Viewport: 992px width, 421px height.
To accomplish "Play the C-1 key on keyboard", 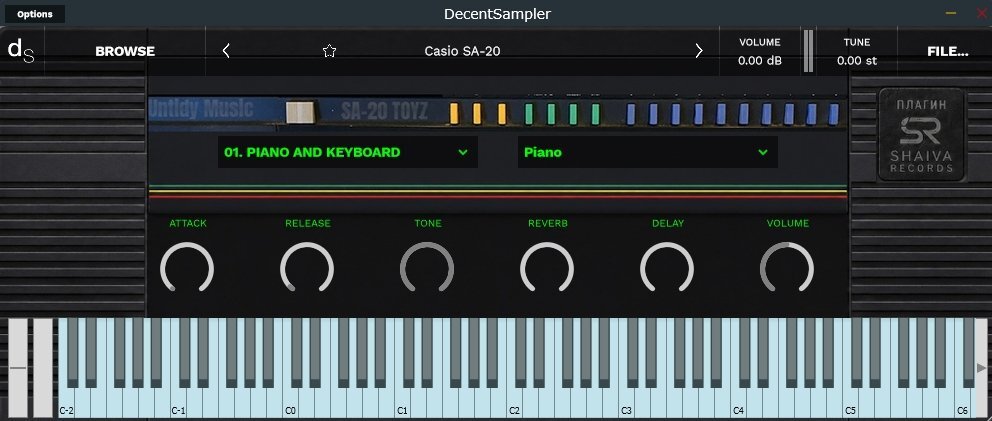I will click(178, 402).
